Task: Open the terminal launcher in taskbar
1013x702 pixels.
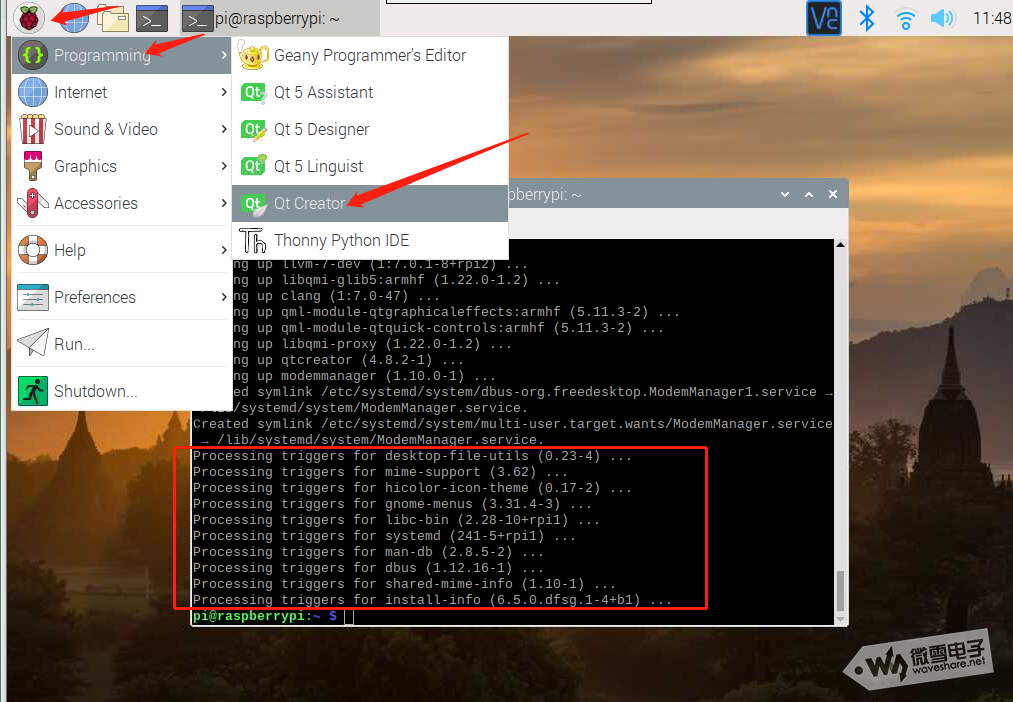Action: point(152,18)
